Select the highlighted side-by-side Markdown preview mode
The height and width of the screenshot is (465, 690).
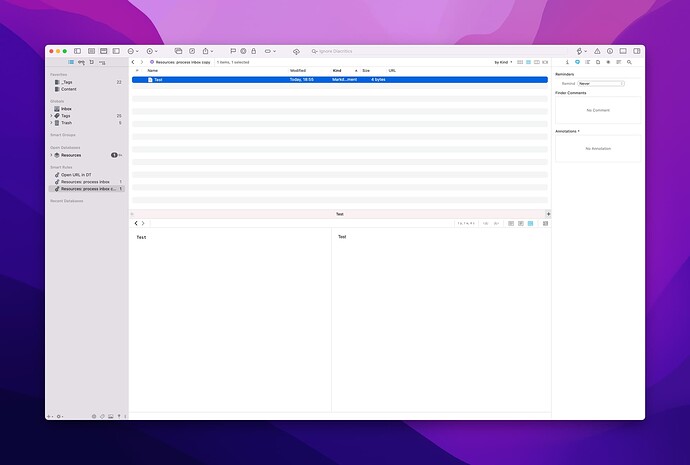(x=530, y=223)
